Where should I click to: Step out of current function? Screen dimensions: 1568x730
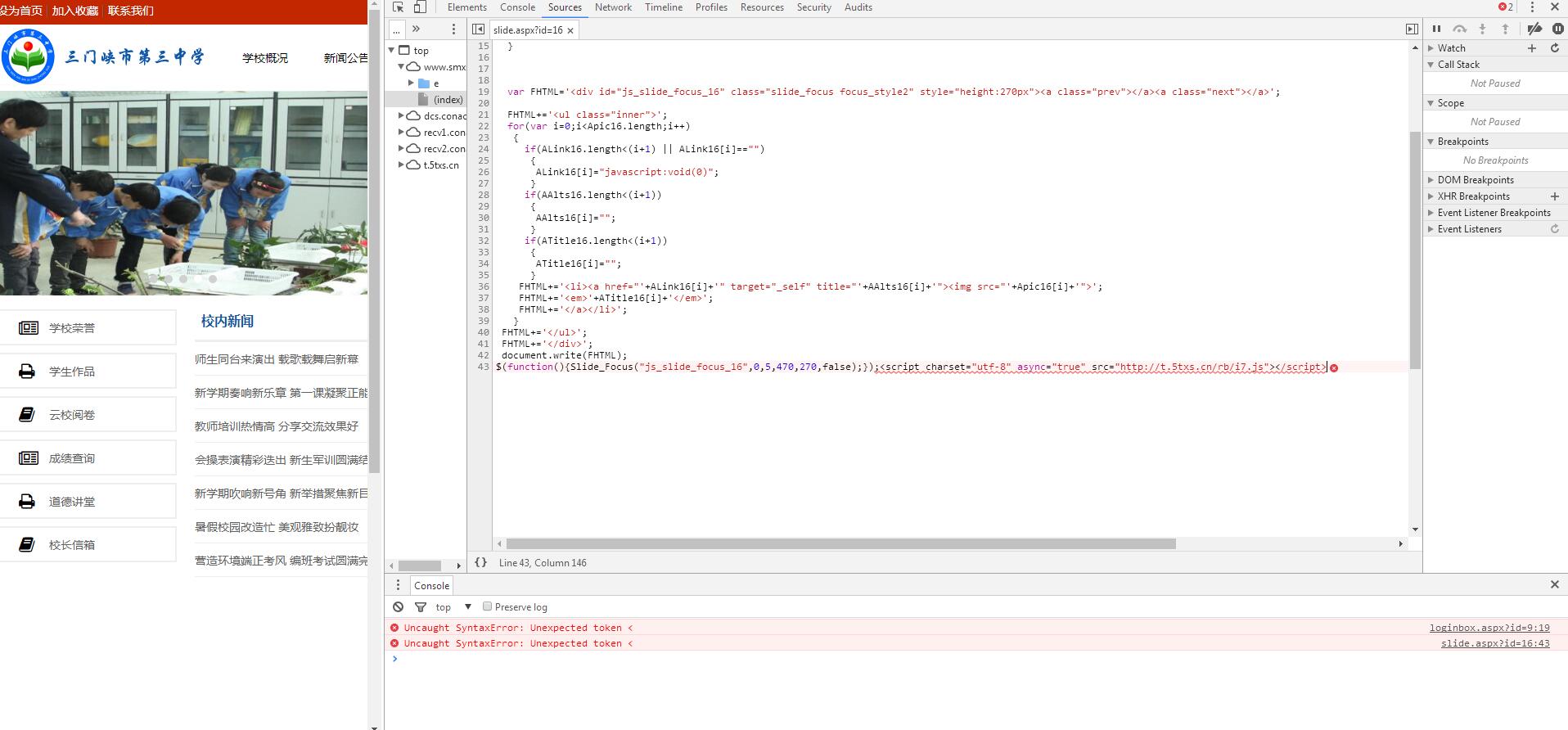click(x=1505, y=29)
